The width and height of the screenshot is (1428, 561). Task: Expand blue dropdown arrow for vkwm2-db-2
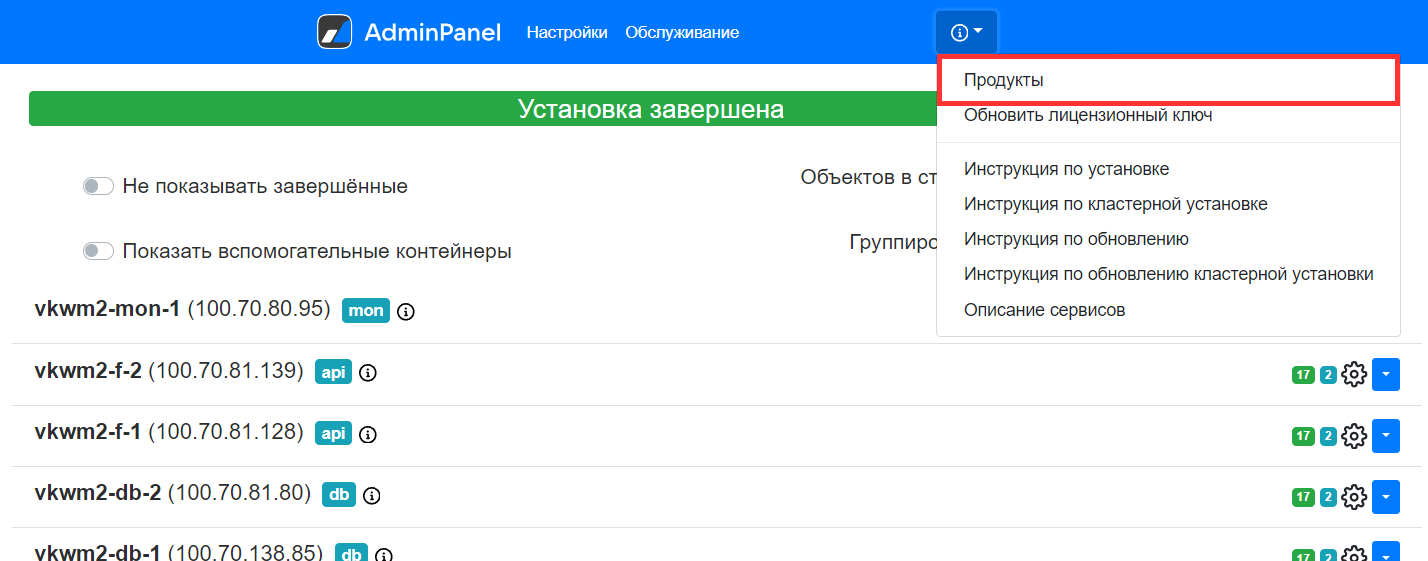point(1386,496)
